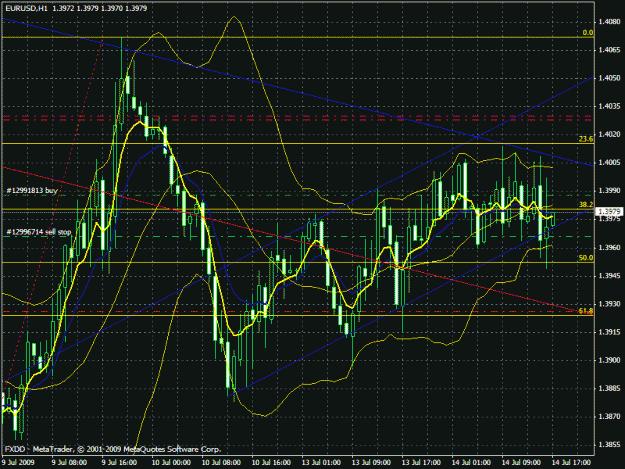
Task: Click the 10 Jul 16:00 time label
Action: click(x=271, y=463)
